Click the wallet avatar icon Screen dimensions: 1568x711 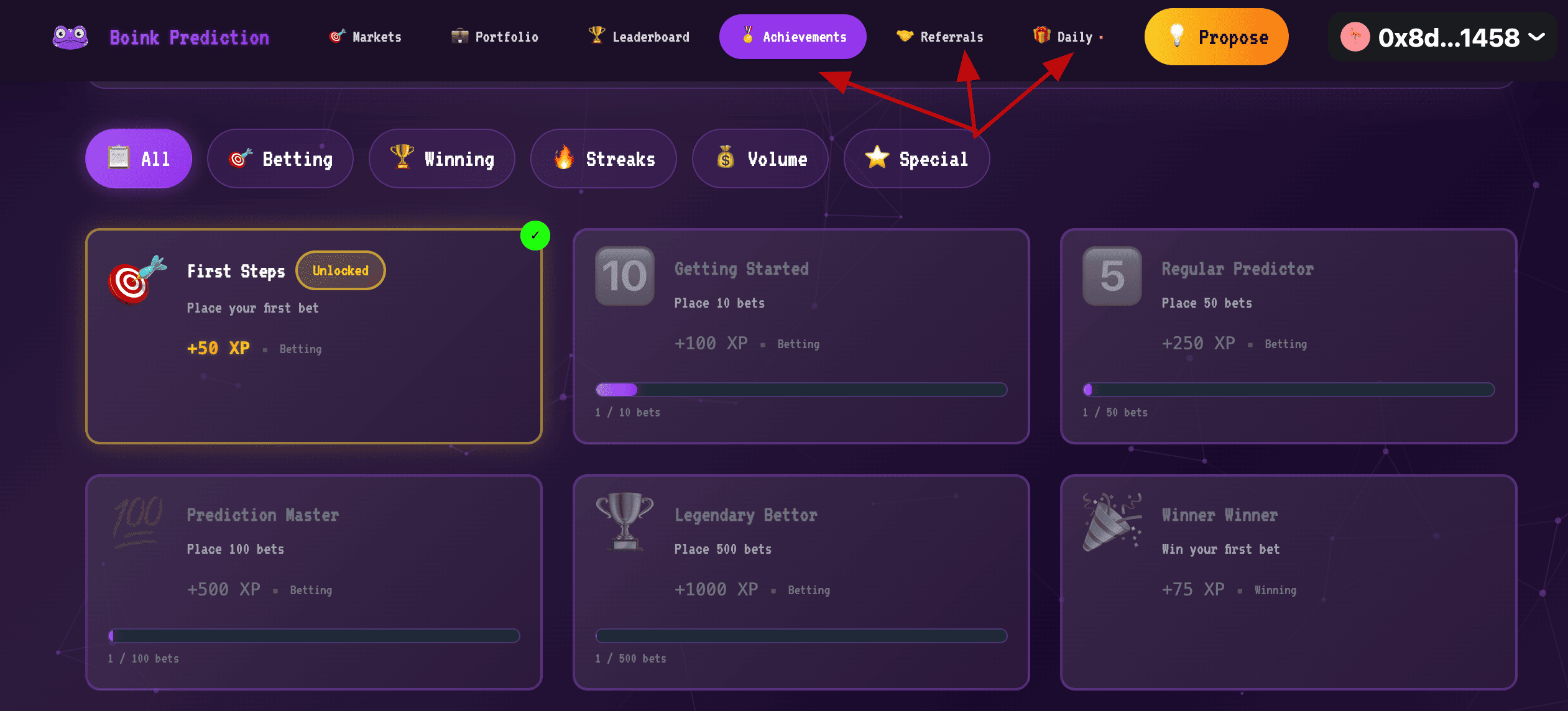pos(1355,37)
